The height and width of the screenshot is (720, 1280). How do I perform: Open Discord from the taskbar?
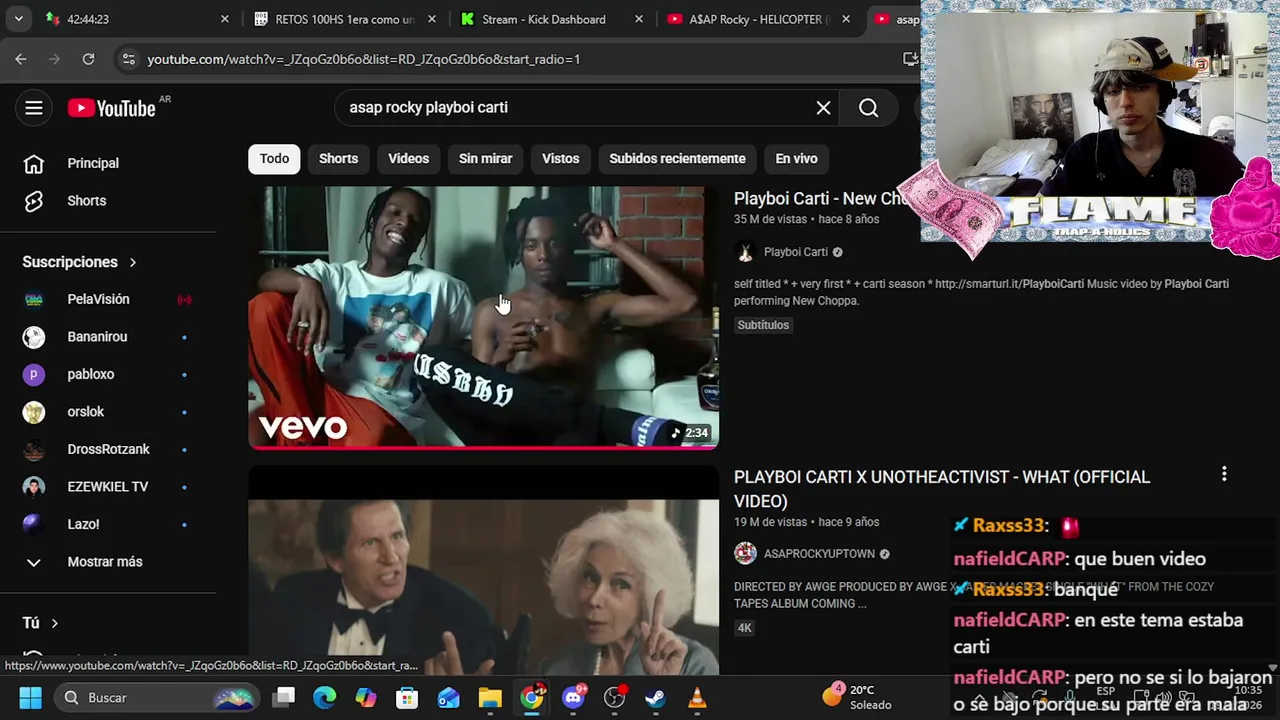point(574,697)
